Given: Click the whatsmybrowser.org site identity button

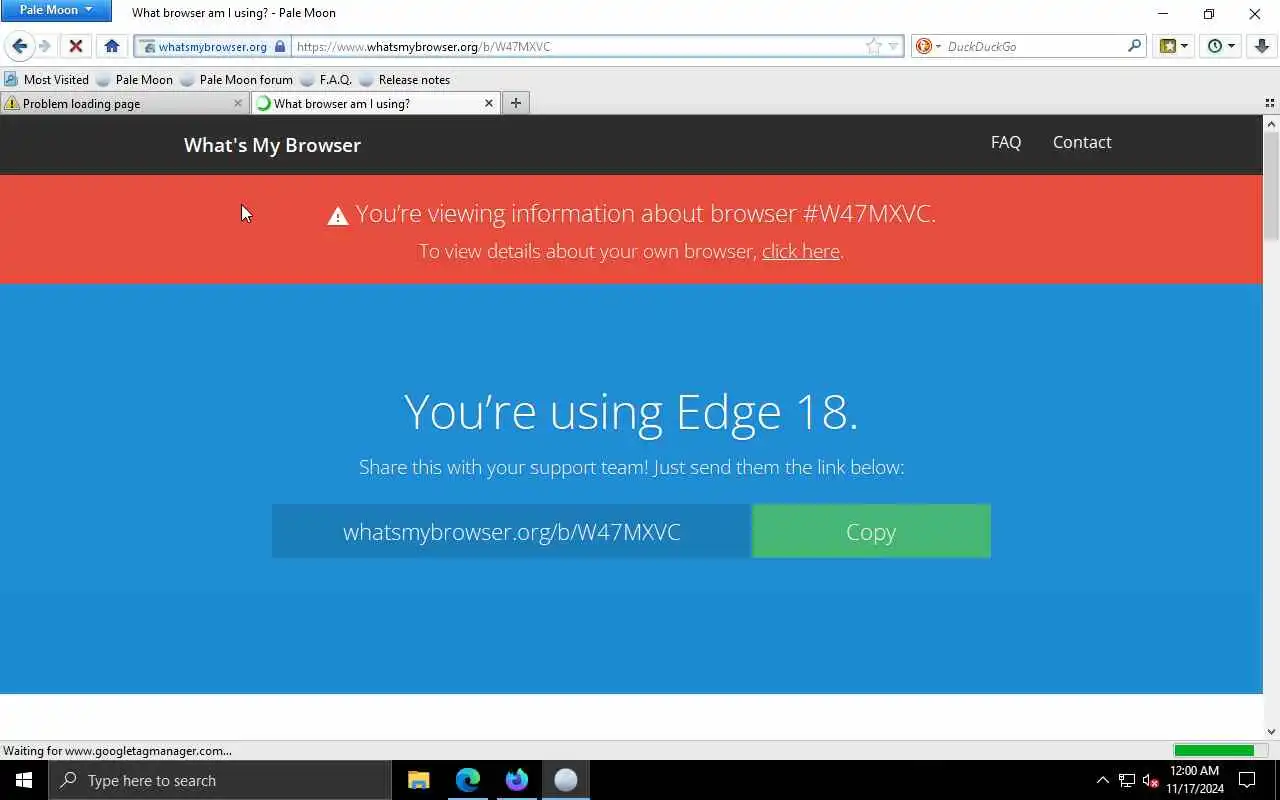Looking at the screenshot, I should [213, 46].
